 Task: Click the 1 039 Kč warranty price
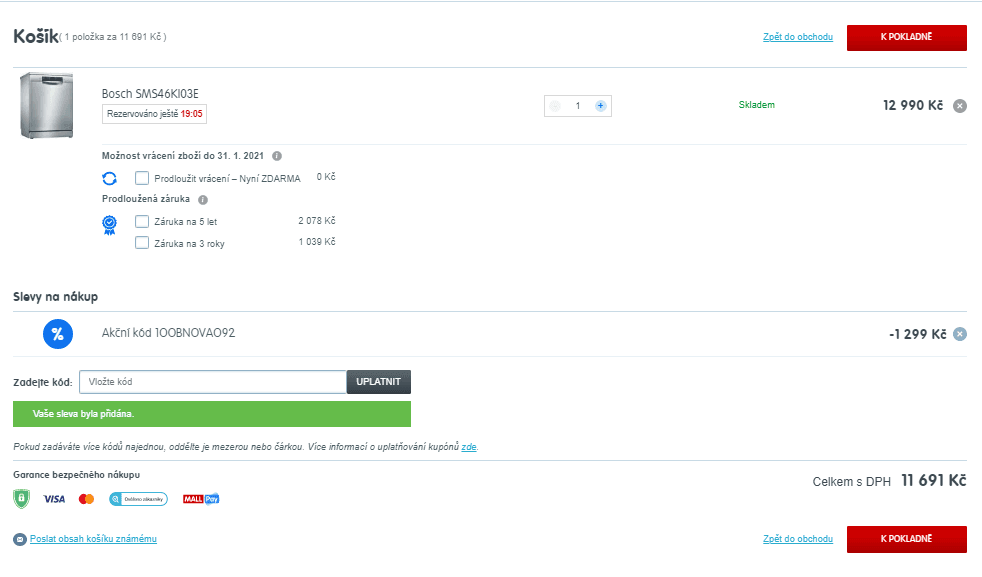click(317, 242)
